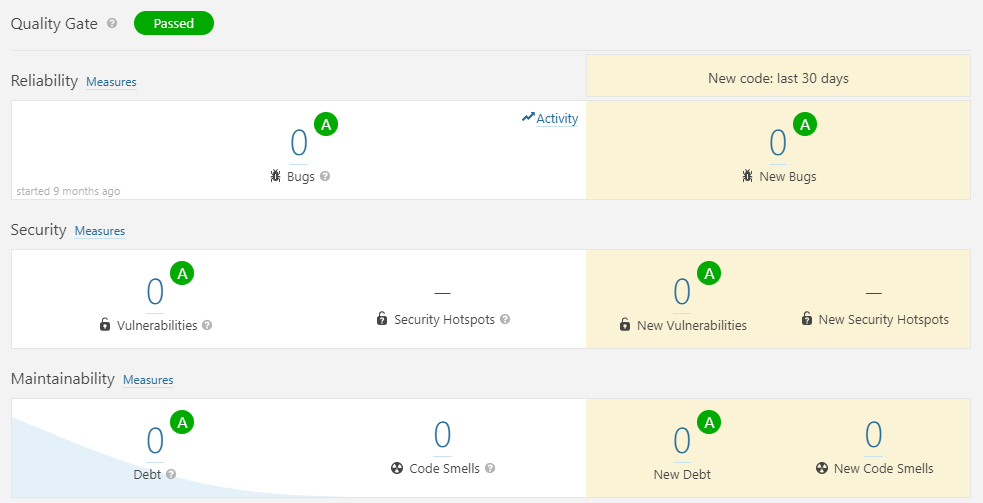Click the help icon beside Vulnerabilities
The height and width of the screenshot is (503, 983).
pyautogui.click(x=207, y=325)
